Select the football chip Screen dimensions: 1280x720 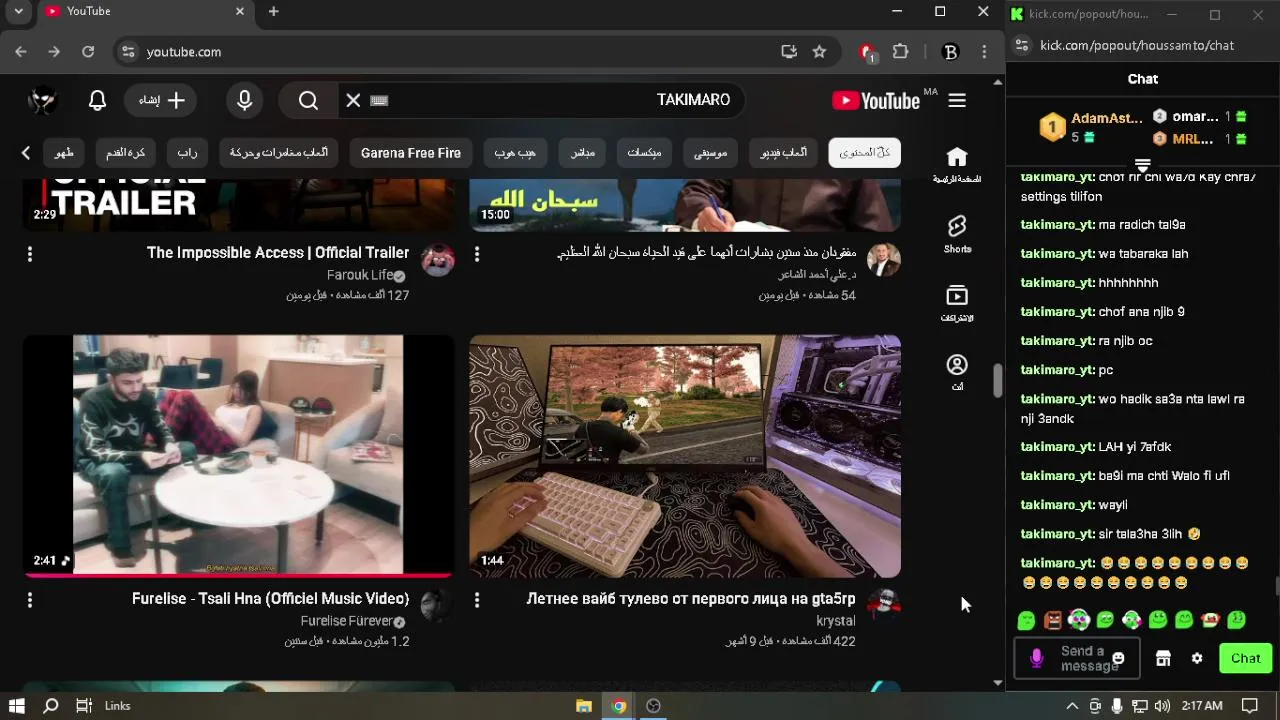coord(126,153)
